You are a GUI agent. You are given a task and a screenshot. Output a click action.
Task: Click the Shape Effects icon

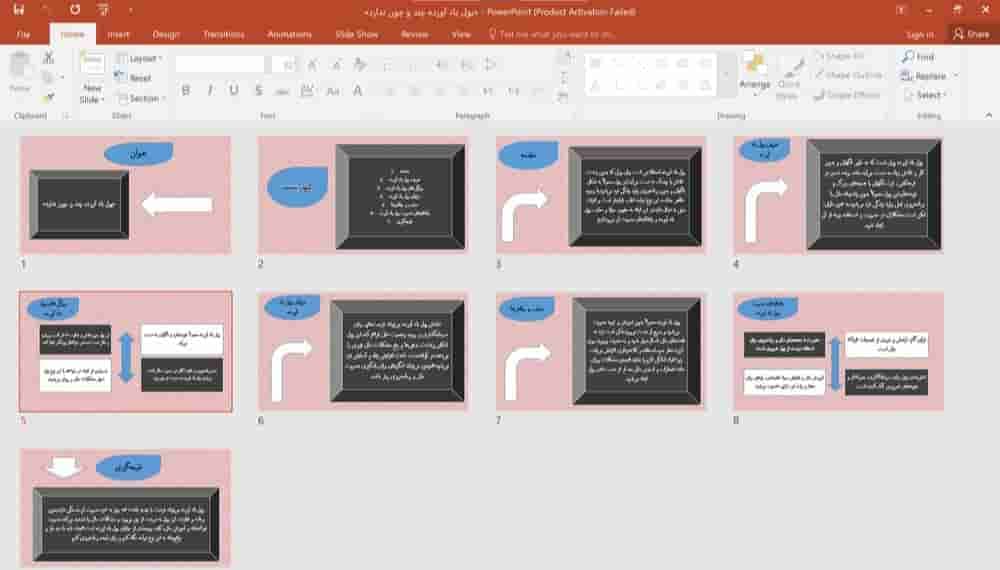[820, 95]
